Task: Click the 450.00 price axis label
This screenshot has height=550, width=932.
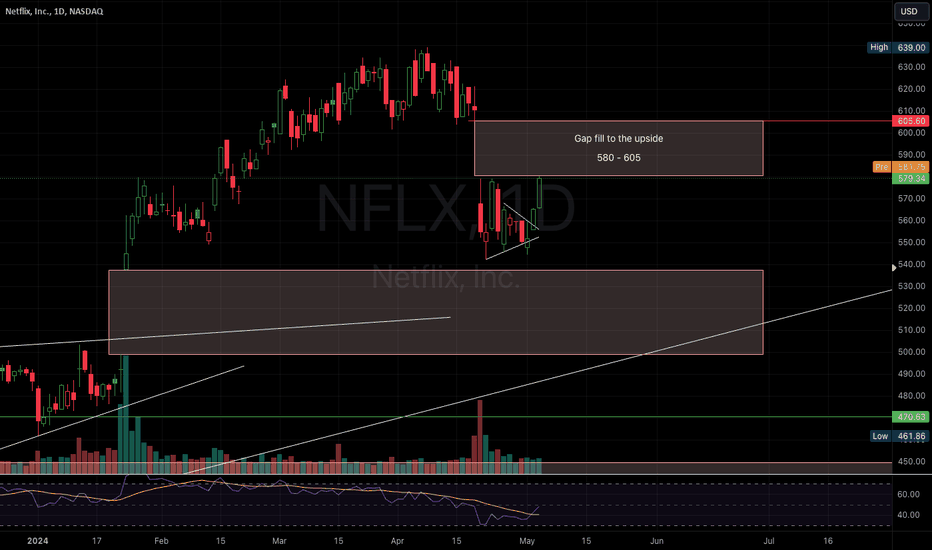Action: (912, 461)
